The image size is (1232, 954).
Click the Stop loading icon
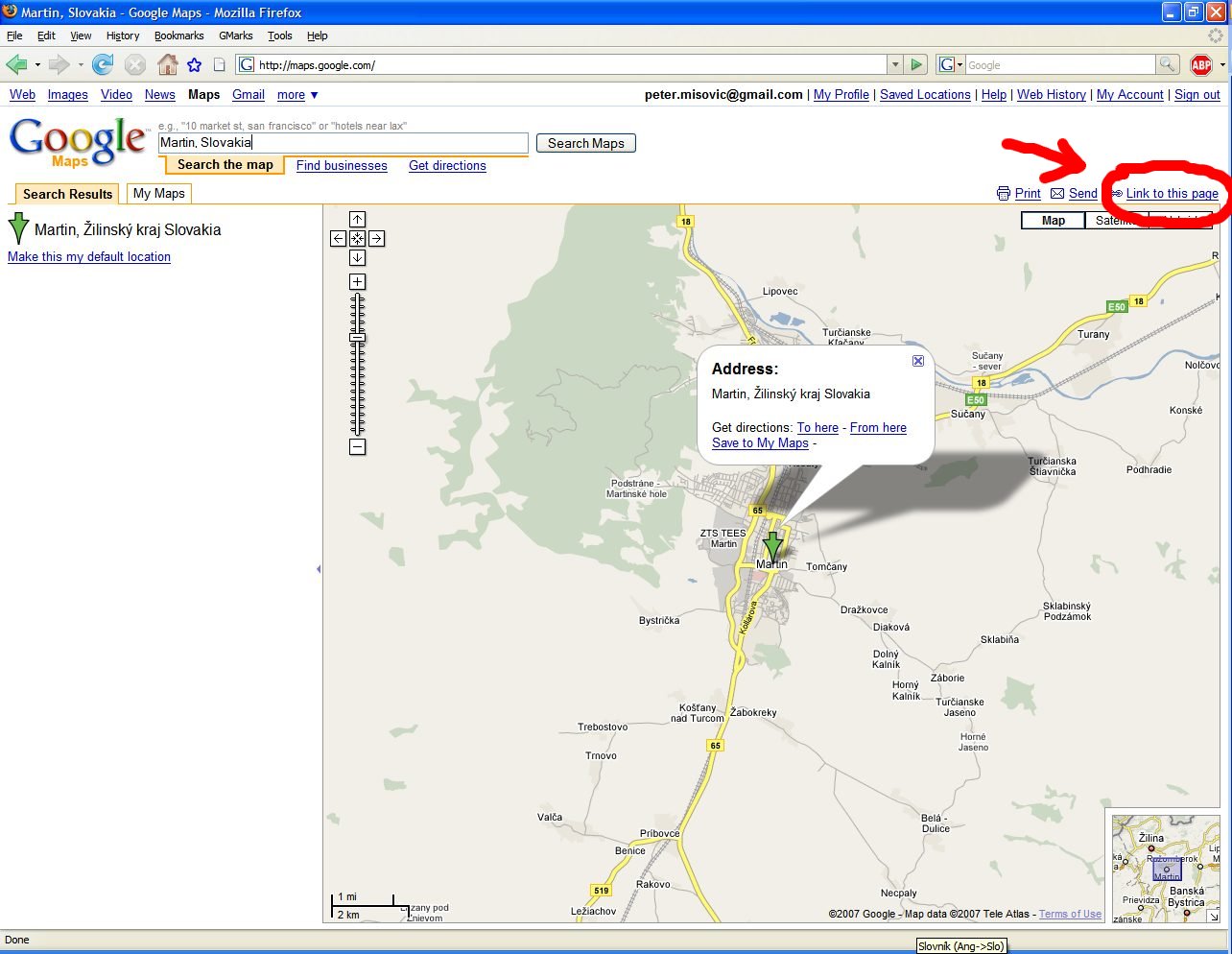click(x=135, y=64)
